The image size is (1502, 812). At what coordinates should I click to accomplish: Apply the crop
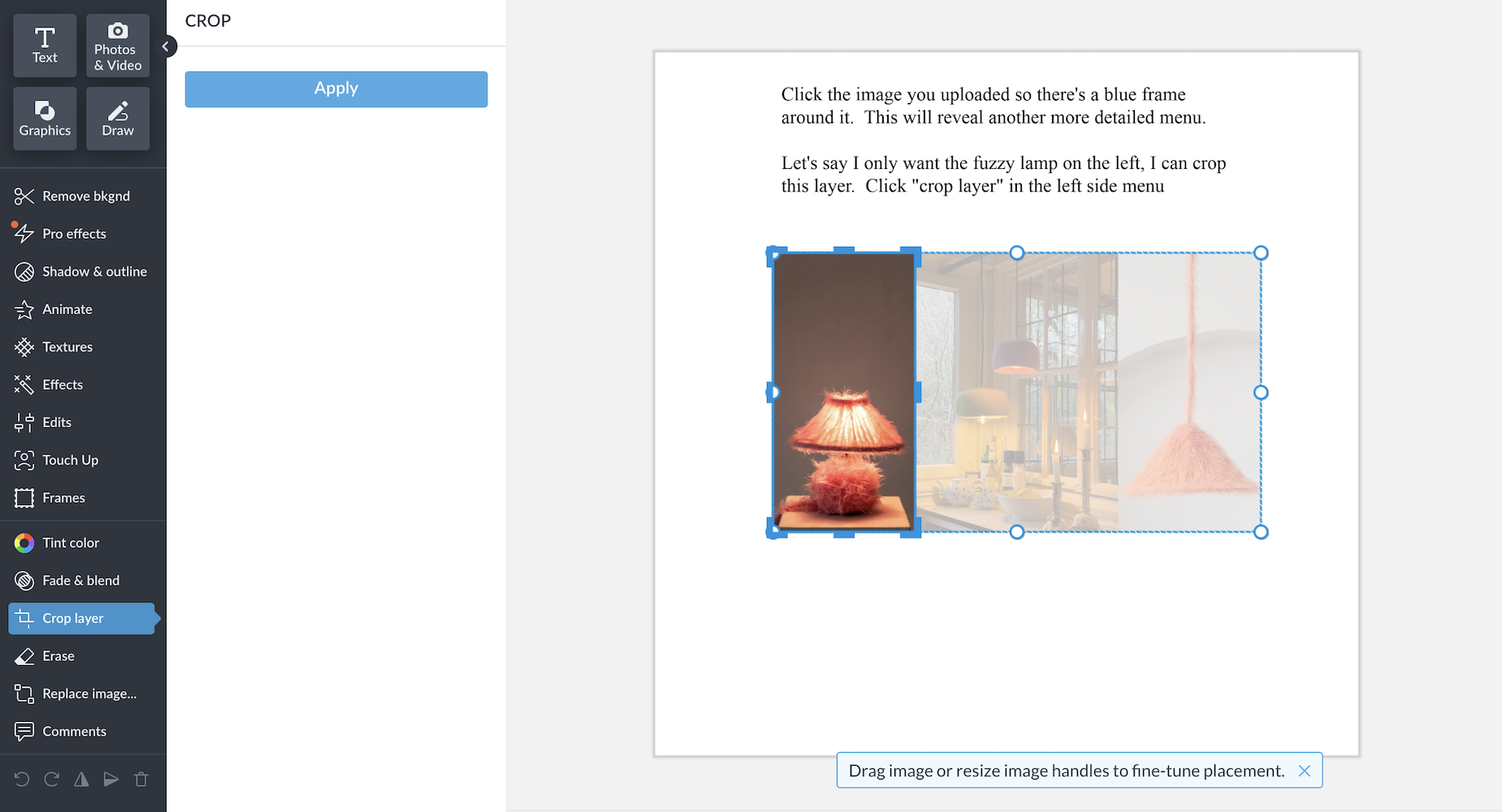pyautogui.click(x=335, y=89)
